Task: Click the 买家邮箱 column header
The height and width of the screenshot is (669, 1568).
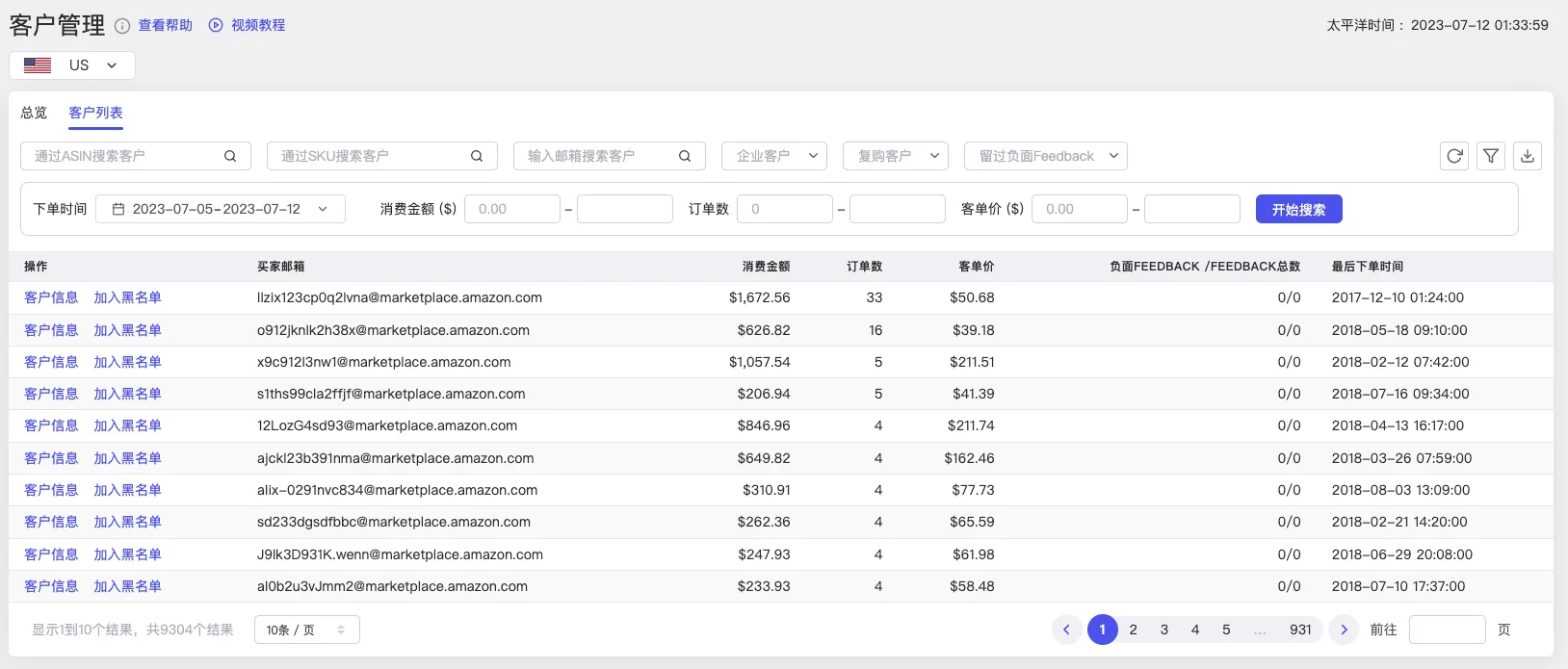Action: [x=281, y=267]
